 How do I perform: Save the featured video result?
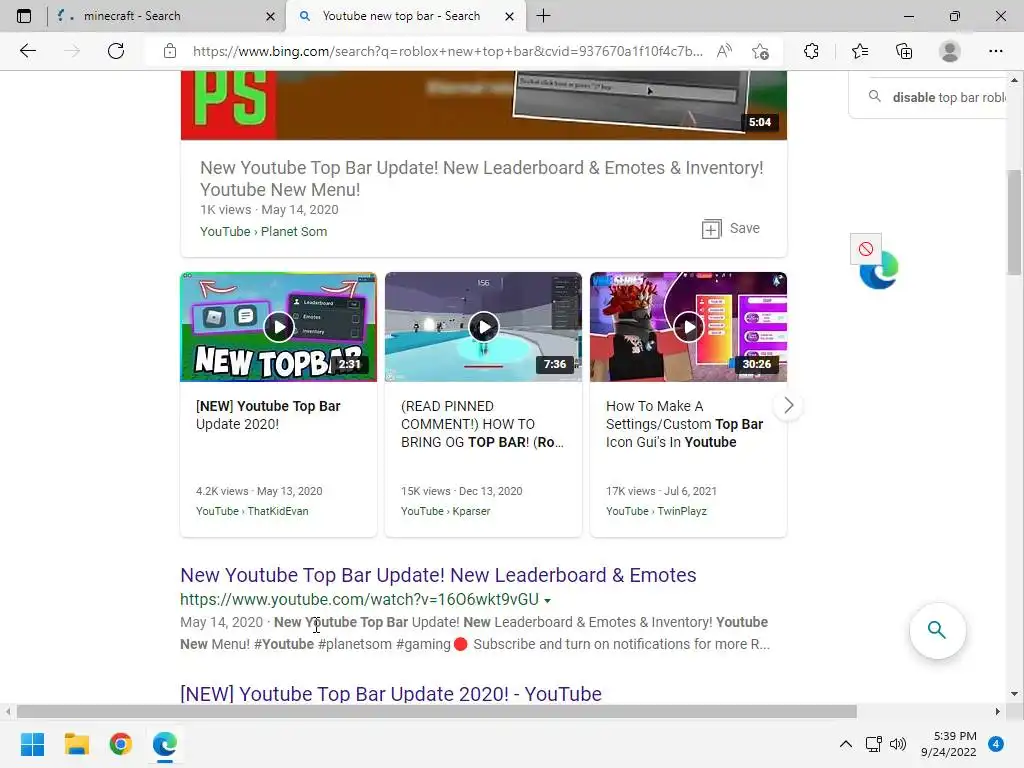pyautogui.click(x=731, y=229)
